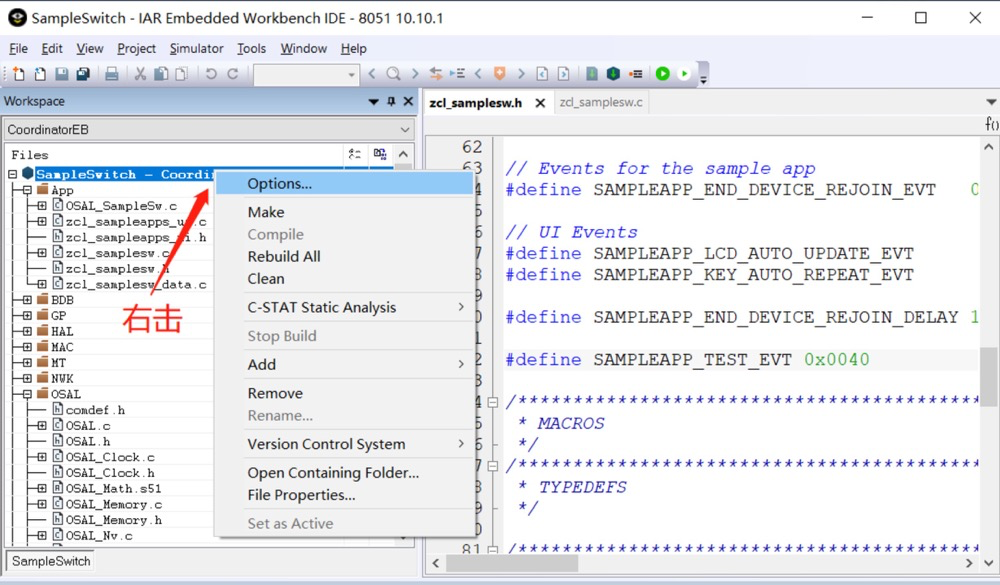Image resolution: width=1000 pixels, height=585 pixels.
Task: Open Workspace panel position dropdown arrow
Action: click(373, 101)
